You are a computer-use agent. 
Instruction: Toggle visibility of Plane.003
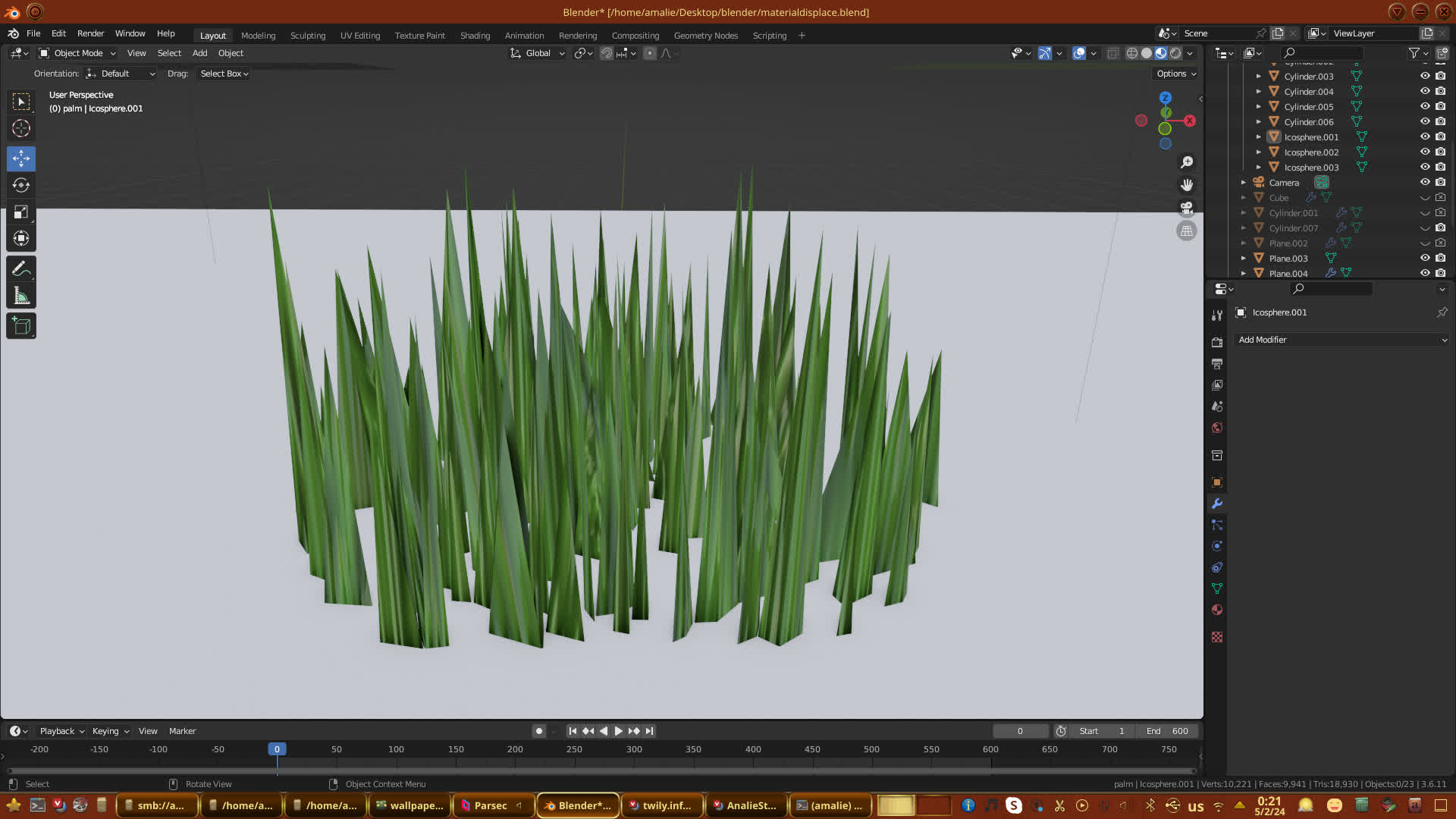(x=1425, y=258)
